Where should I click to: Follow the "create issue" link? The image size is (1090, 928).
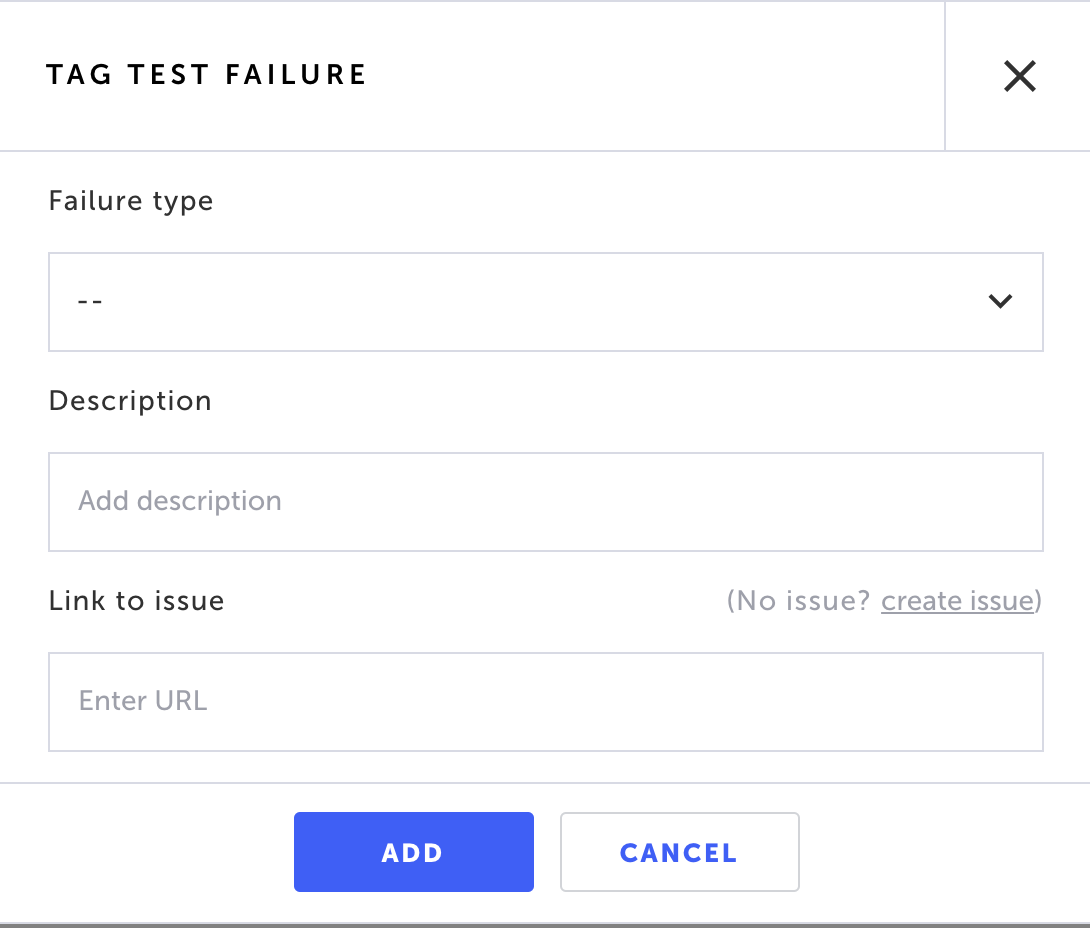click(957, 601)
